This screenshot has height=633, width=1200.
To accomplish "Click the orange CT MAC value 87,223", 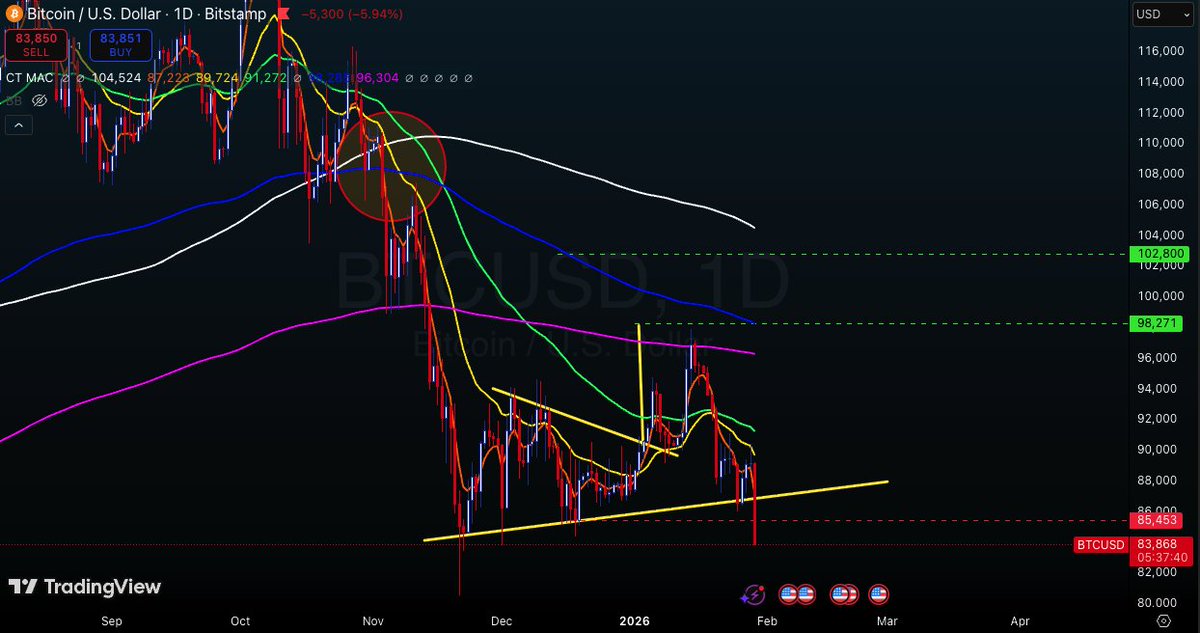I will pos(169,78).
